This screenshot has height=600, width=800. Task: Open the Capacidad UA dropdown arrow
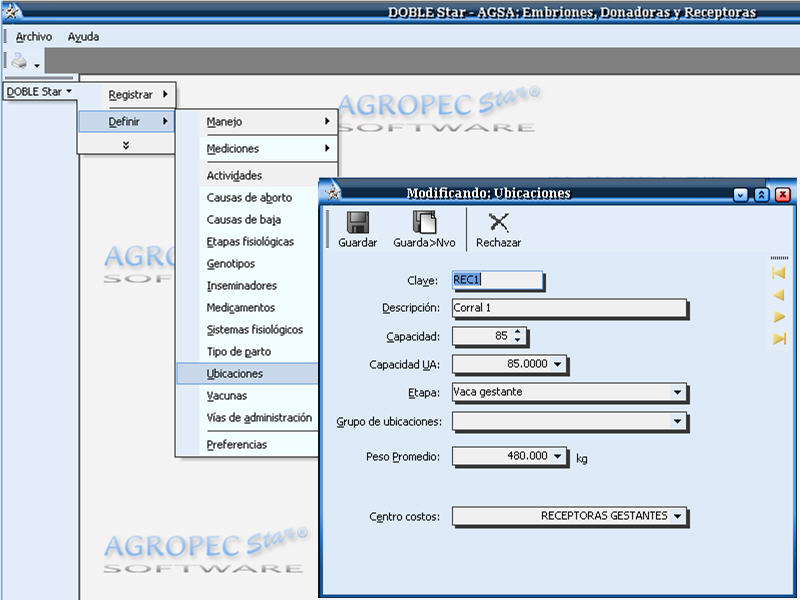tap(558, 364)
